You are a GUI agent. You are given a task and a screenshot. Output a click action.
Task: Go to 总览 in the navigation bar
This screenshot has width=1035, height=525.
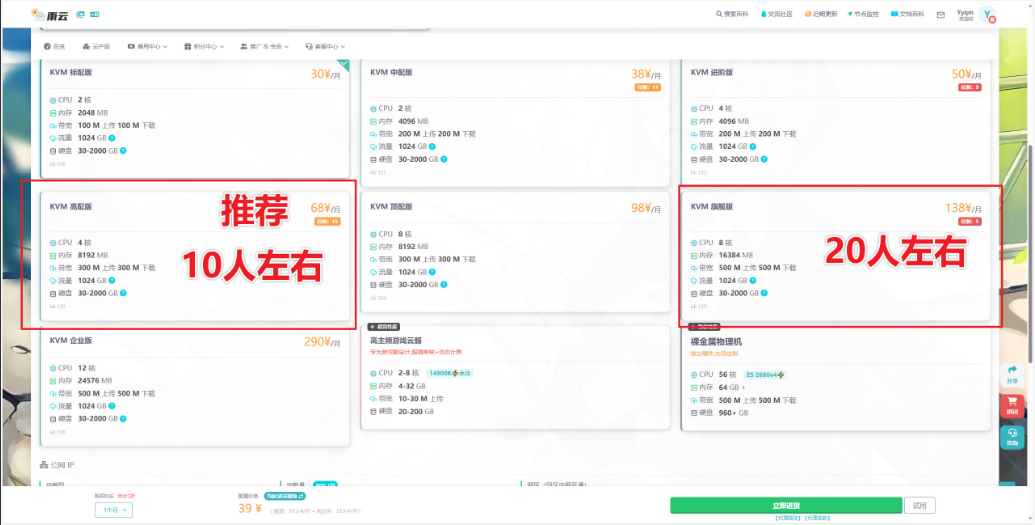coord(55,46)
